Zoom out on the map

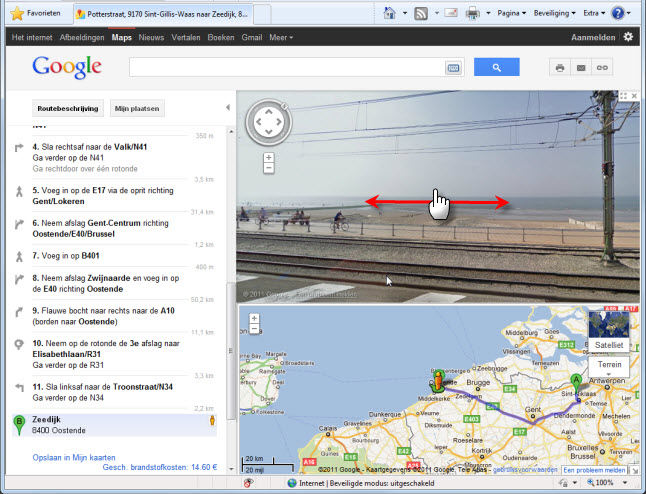pos(254,329)
